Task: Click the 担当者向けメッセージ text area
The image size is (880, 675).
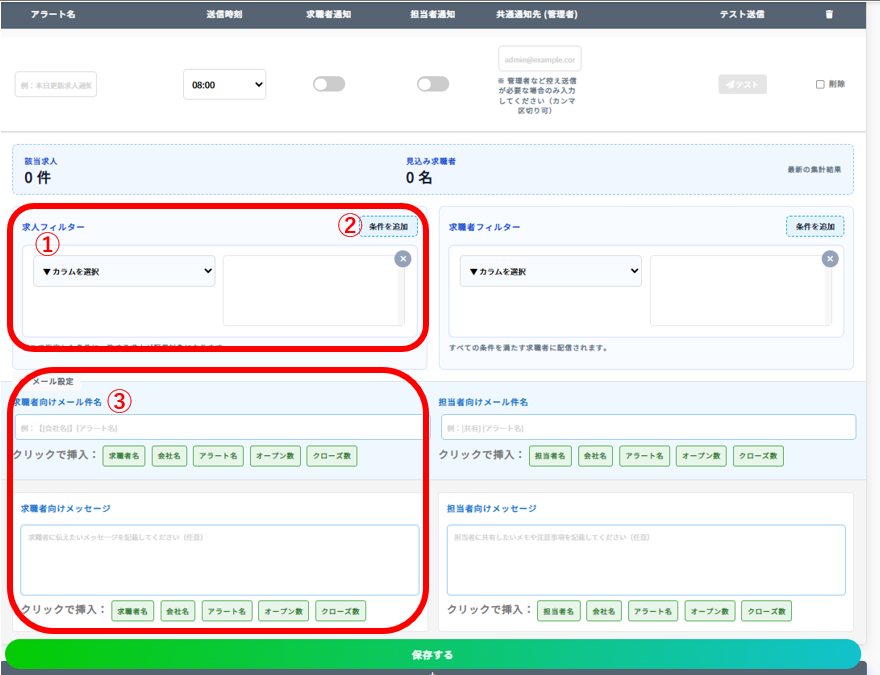Action: tap(646, 560)
